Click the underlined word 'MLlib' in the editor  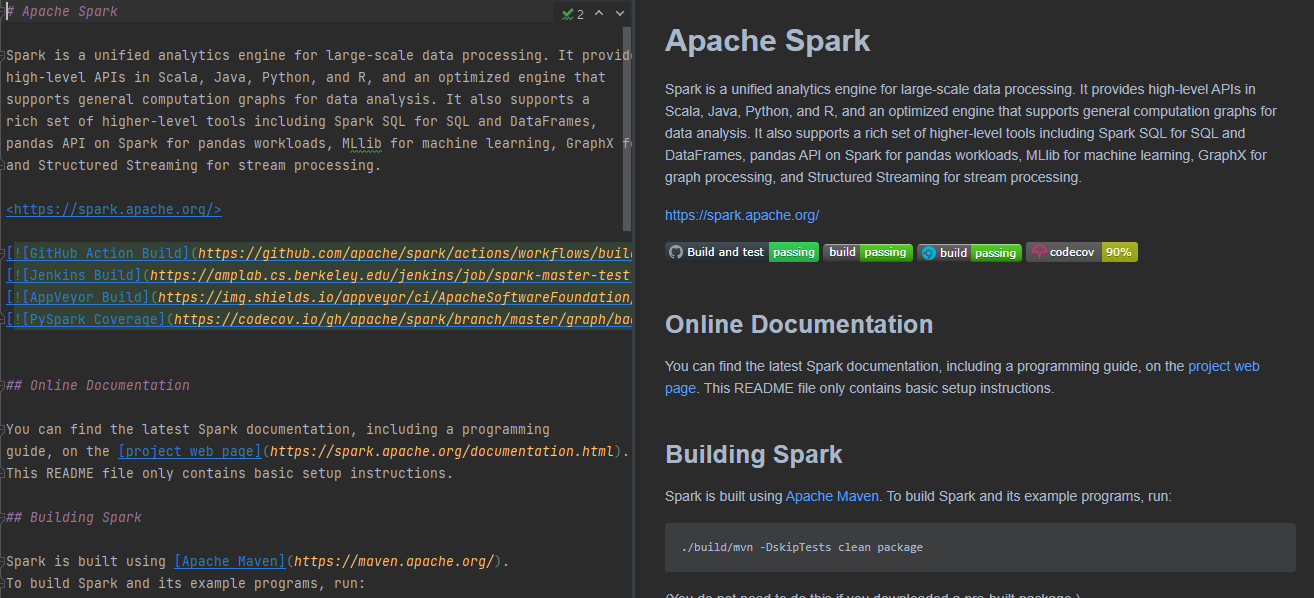click(362, 144)
